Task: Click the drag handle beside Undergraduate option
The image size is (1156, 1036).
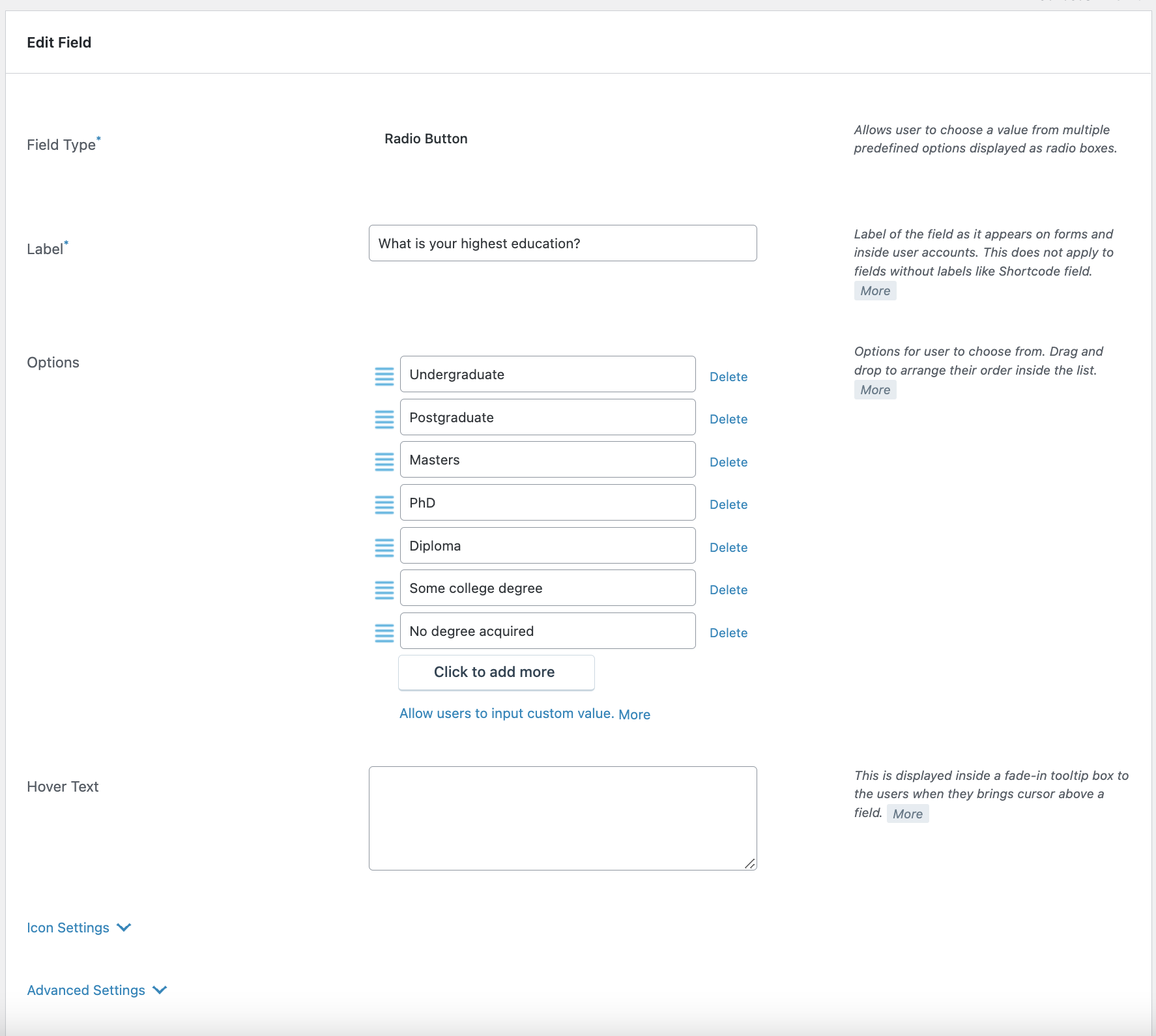Action: 384,376
